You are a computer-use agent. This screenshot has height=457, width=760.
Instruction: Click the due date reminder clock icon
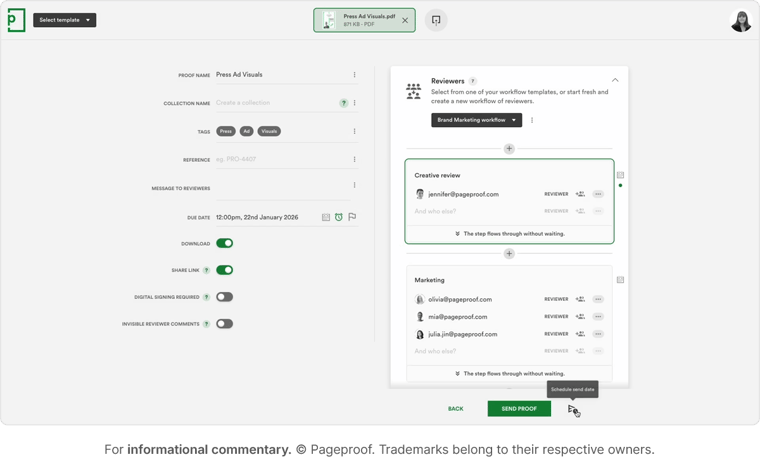pyautogui.click(x=339, y=217)
